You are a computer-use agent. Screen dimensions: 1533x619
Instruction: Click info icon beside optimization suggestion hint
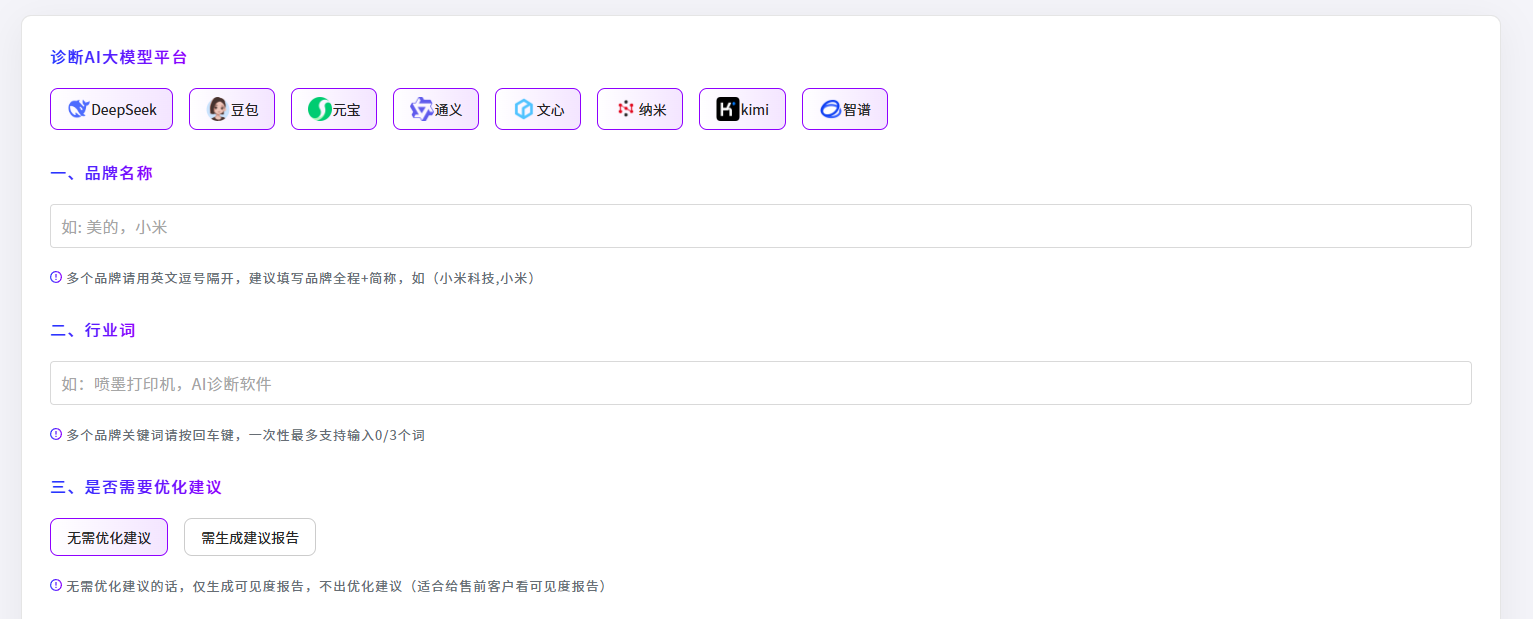coord(56,585)
